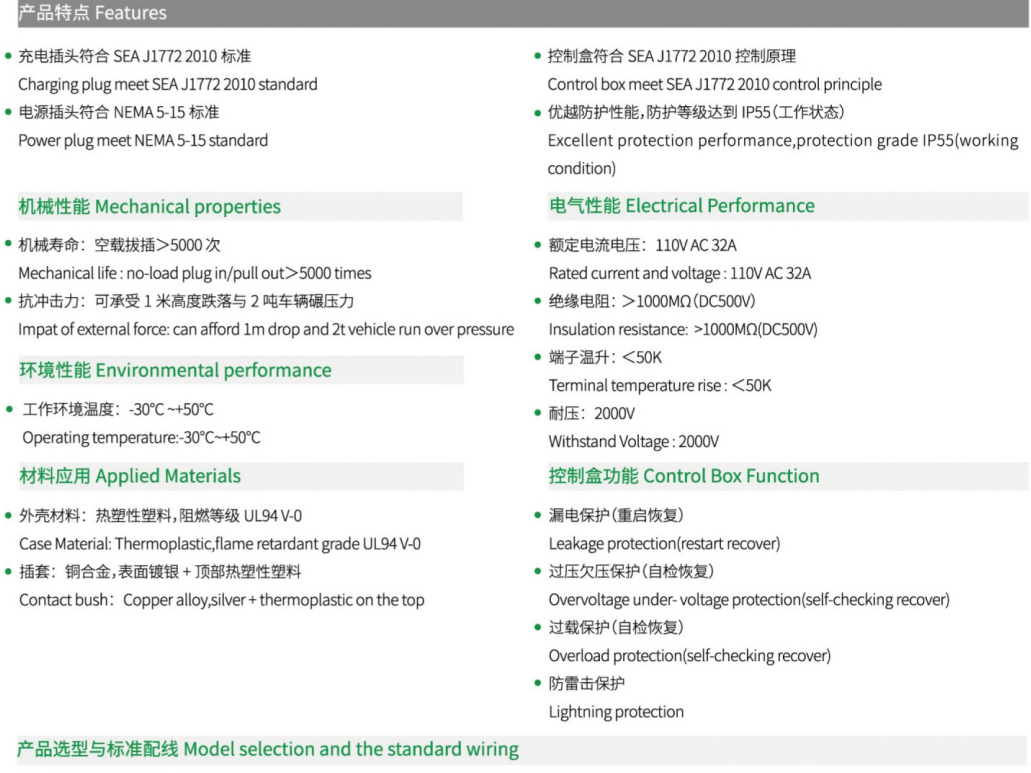This screenshot has width=1031, height=773.
Task: Click the Withstand Voltage : 2000V text
Action: [634, 442]
